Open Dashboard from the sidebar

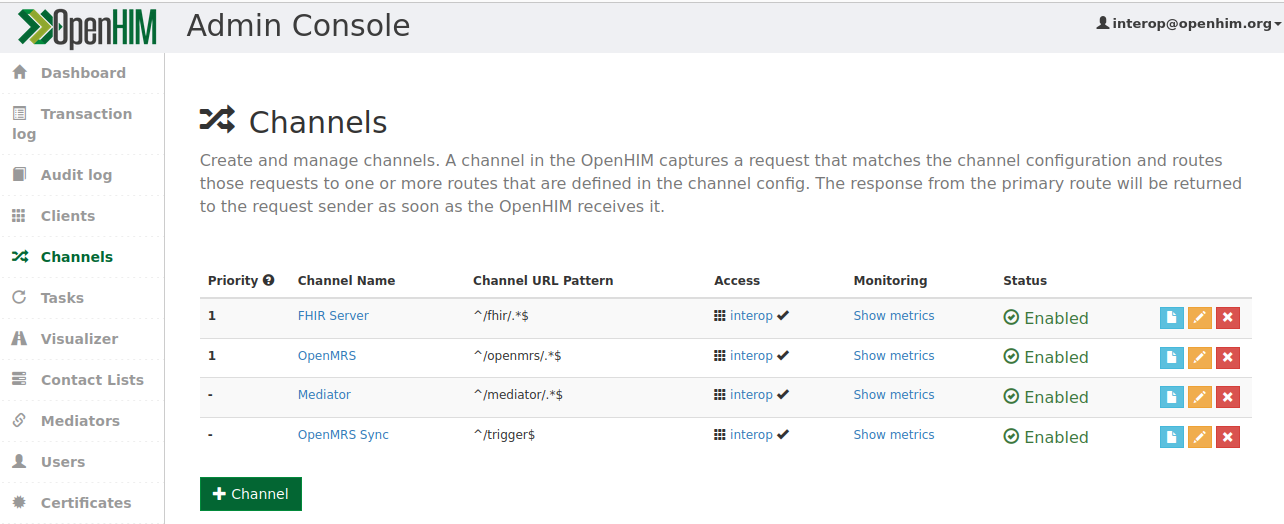tap(82, 73)
